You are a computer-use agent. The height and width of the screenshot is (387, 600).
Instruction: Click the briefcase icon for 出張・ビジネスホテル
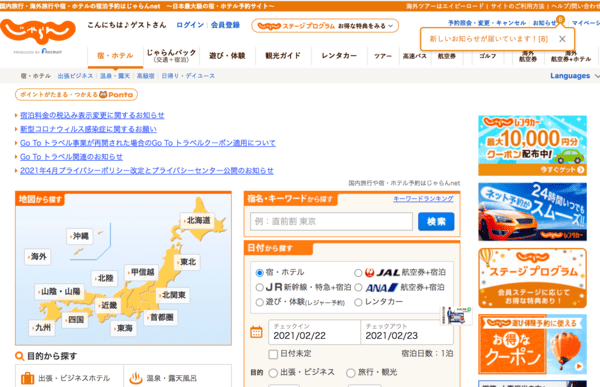28,378
